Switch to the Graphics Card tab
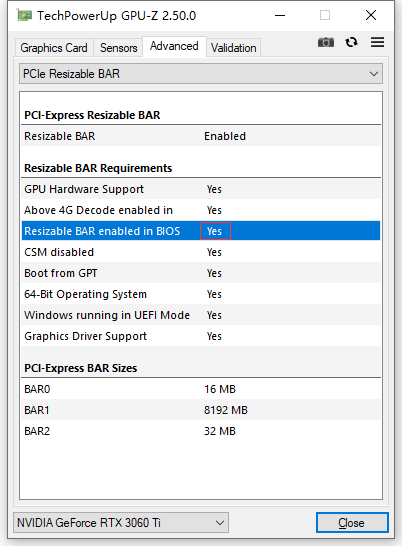Viewport: 402px width, 546px height. click(54, 48)
